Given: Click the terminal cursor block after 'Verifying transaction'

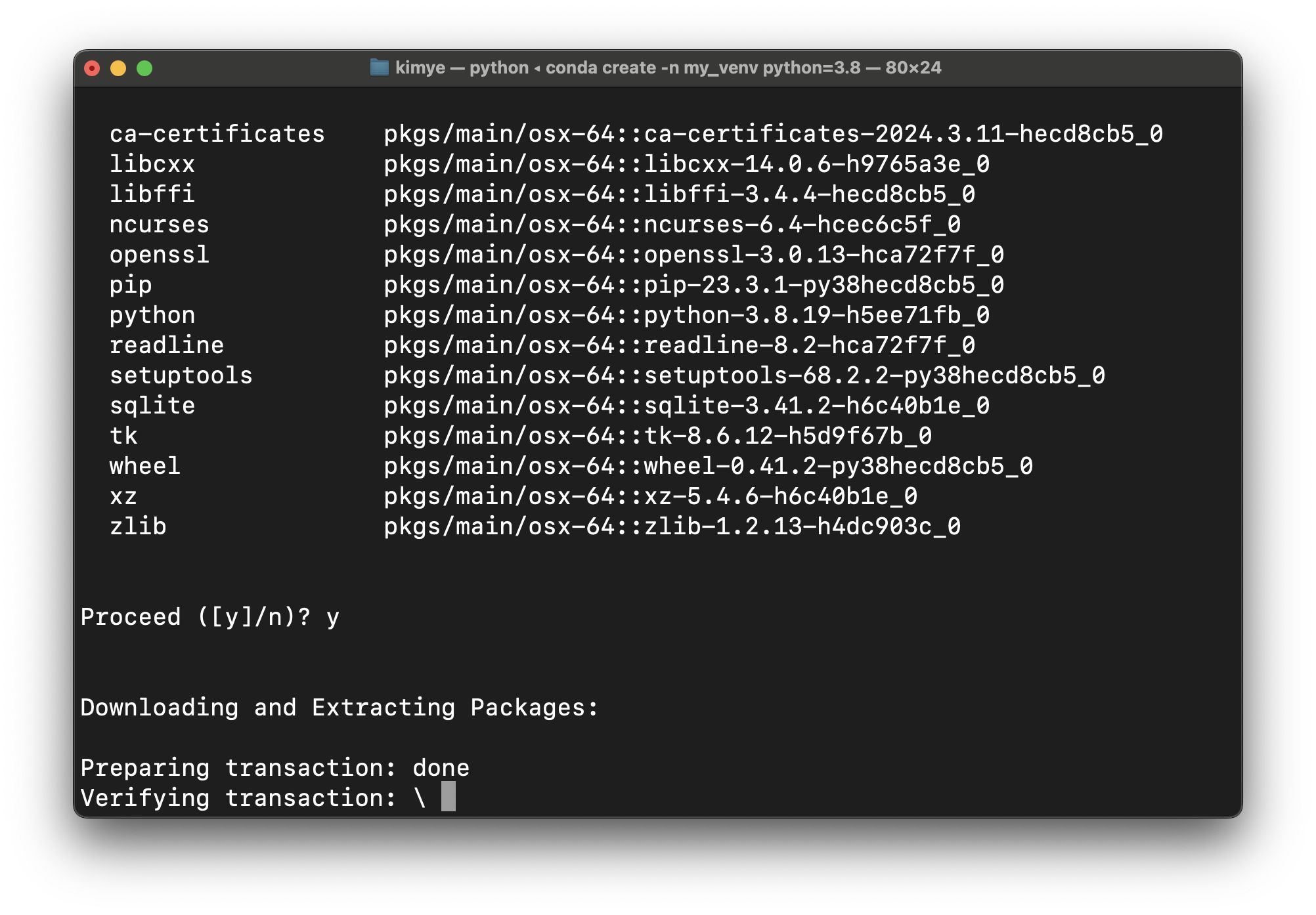Looking at the screenshot, I should (x=448, y=798).
